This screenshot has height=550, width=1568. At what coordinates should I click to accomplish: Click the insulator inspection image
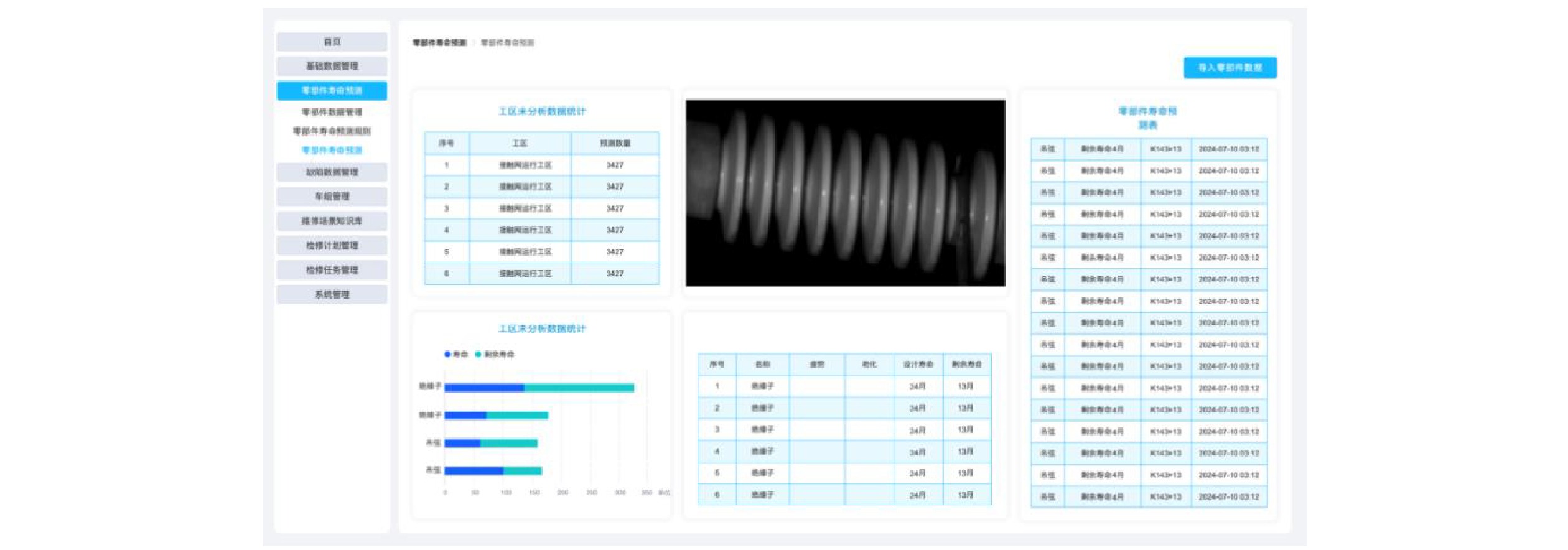[x=845, y=193]
